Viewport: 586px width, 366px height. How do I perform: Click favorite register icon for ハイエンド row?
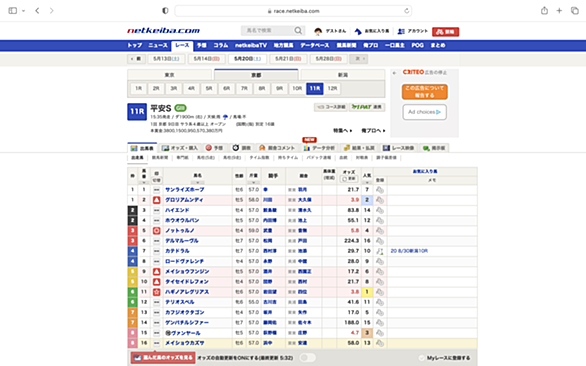point(380,210)
